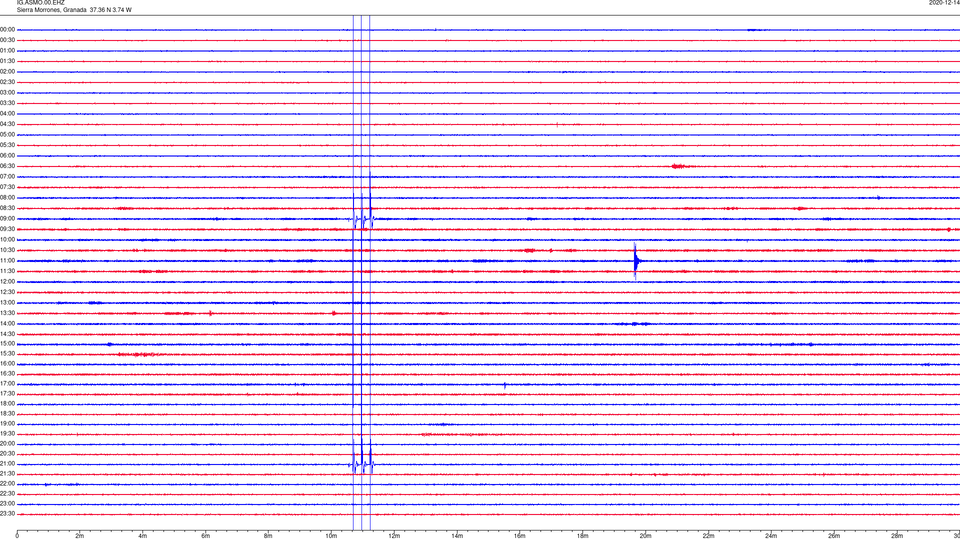Select the 12:00 trace time label
960x540 pixels.
8,282
